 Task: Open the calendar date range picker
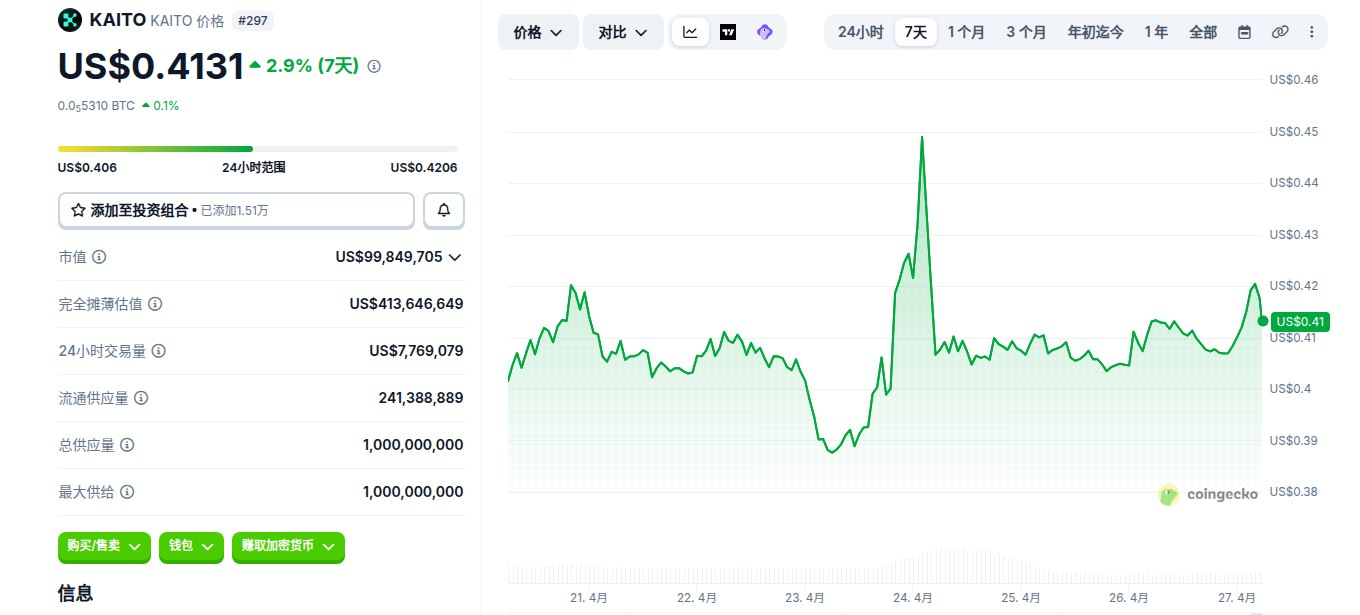pyautogui.click(x=1244, y=32)
